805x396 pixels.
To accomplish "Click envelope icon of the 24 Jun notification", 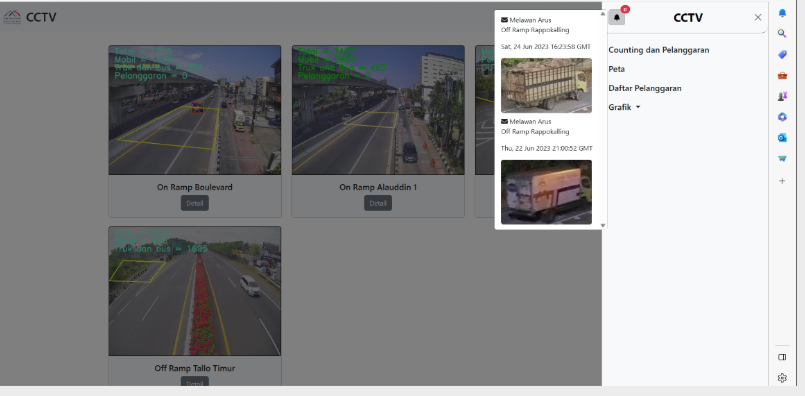I will pyautogui.click(x=504, y=20).
